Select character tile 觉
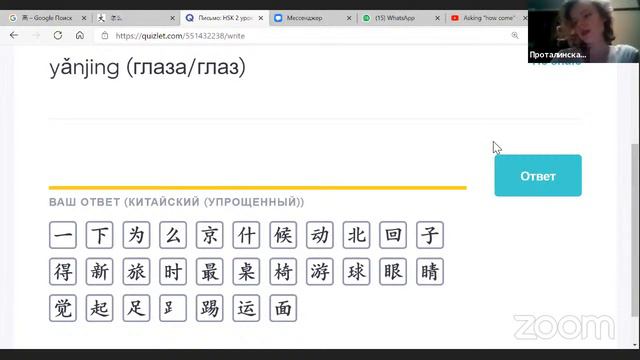 pyautogui.click(x=63, y=308)
